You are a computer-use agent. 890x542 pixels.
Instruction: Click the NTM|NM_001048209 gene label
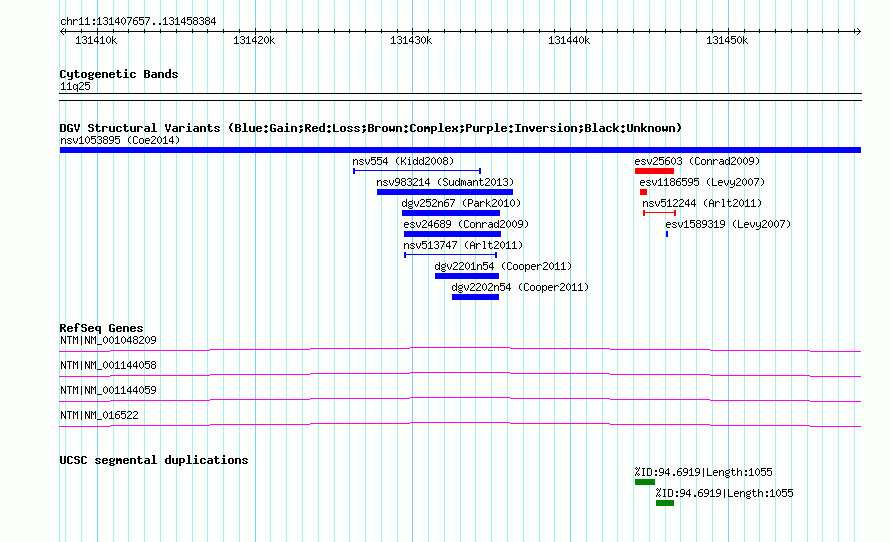point(108,341)
